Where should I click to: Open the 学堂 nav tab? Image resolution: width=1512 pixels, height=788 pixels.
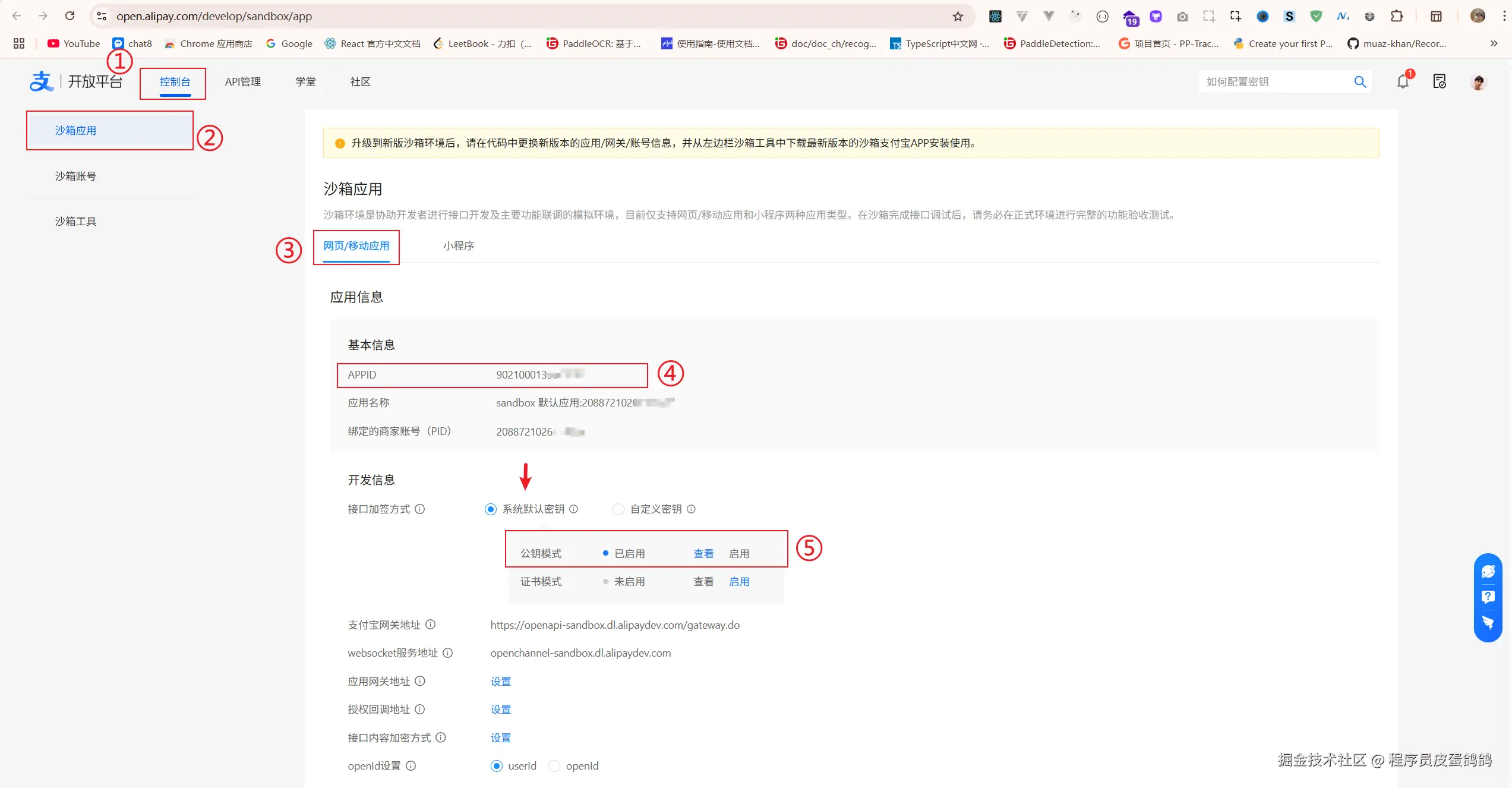(x=305, y=82)
